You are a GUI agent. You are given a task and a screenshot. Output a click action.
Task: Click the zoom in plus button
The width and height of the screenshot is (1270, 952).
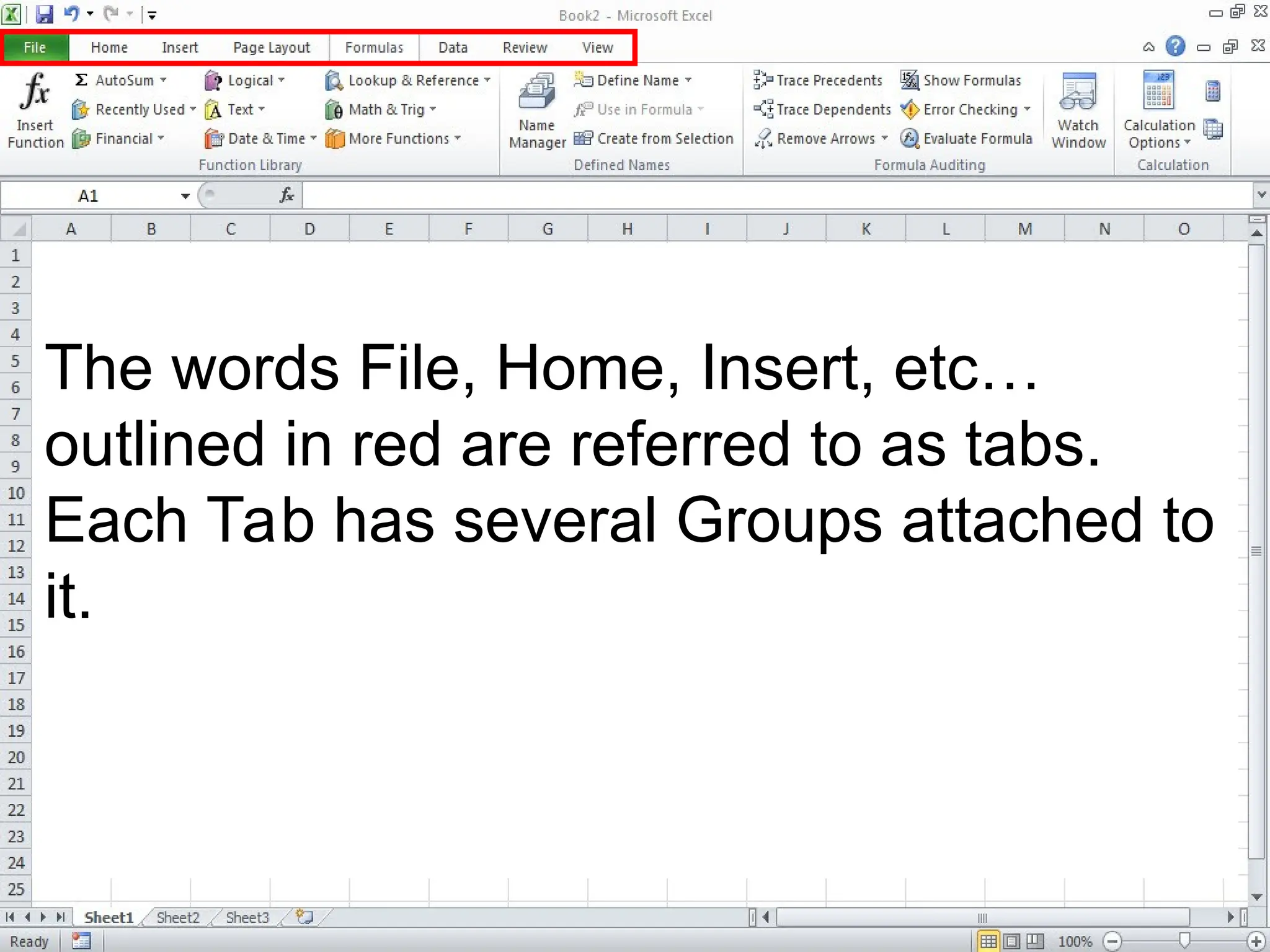pos(1256,941)
